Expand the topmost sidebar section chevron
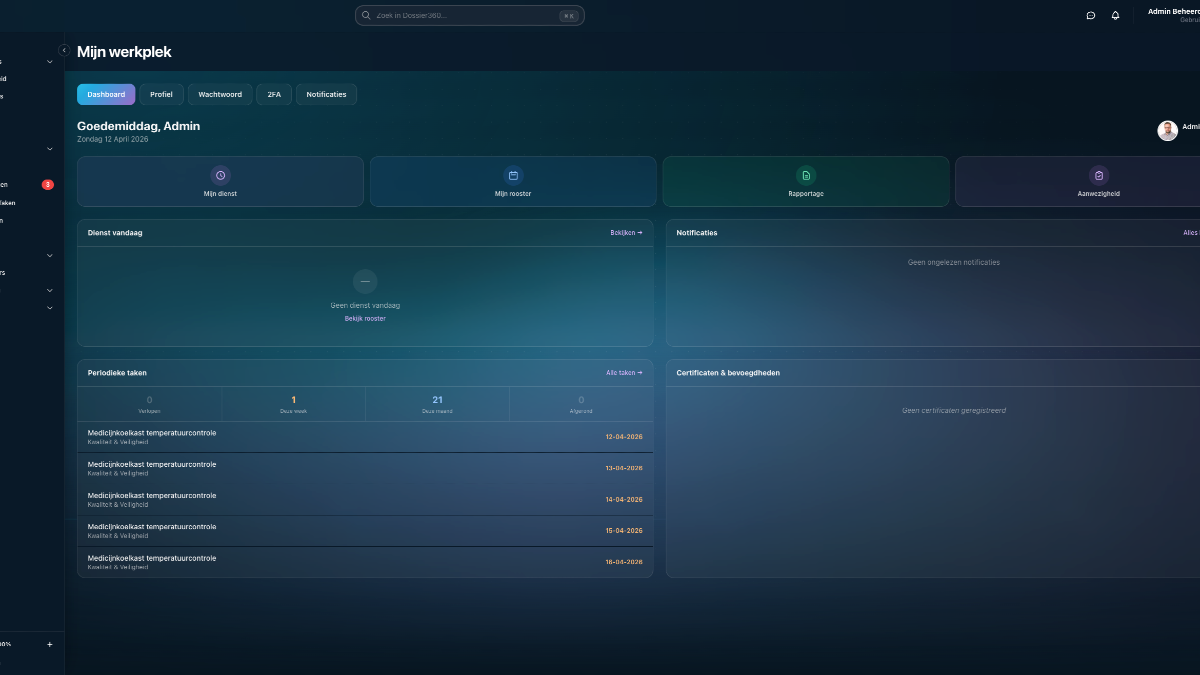Screen dimensions: 1200x675 pos(50,62)
